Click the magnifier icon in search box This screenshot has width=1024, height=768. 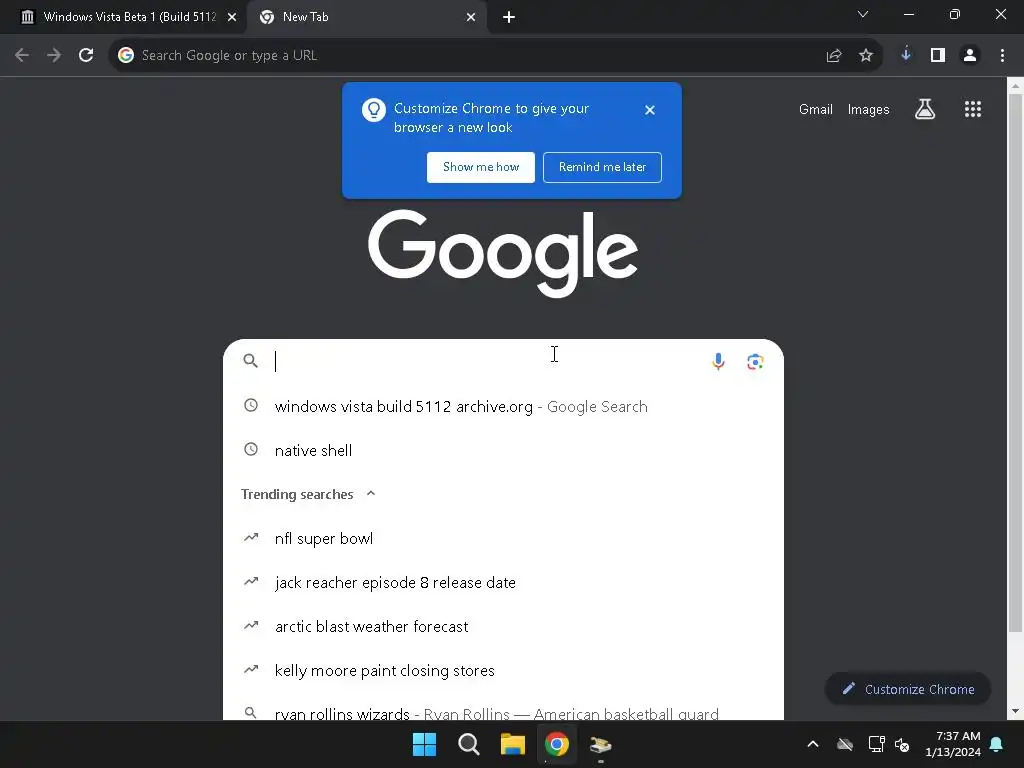[x=250, y=360]
